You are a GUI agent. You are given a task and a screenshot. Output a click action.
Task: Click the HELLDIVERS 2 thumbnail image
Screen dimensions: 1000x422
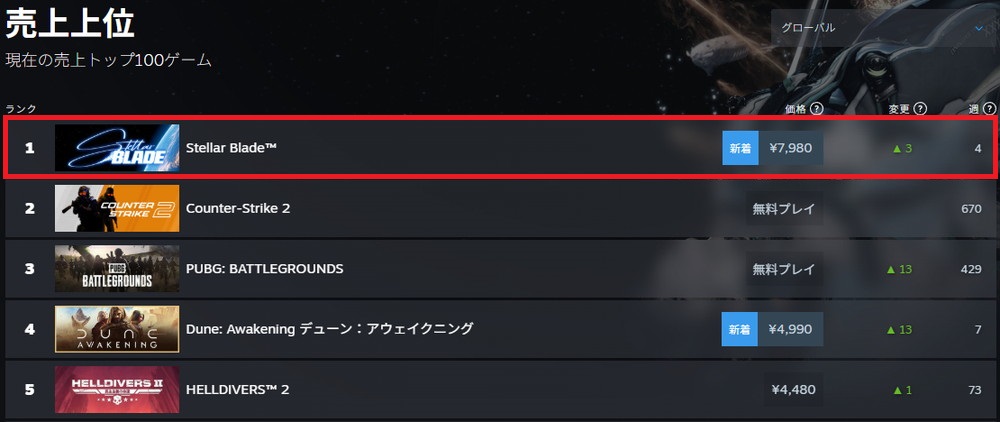(117, 389)
